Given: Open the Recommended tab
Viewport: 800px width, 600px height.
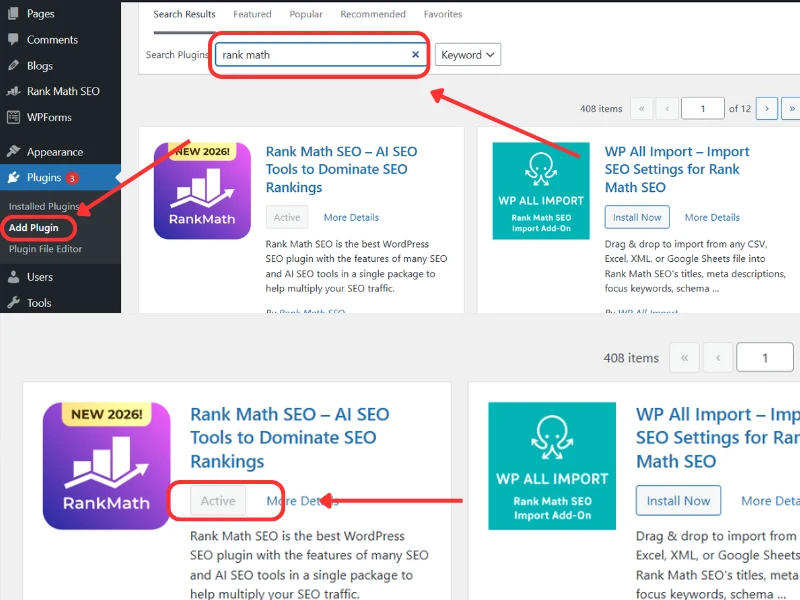Looking at the screenshot, I should click(x=373, y=15).
